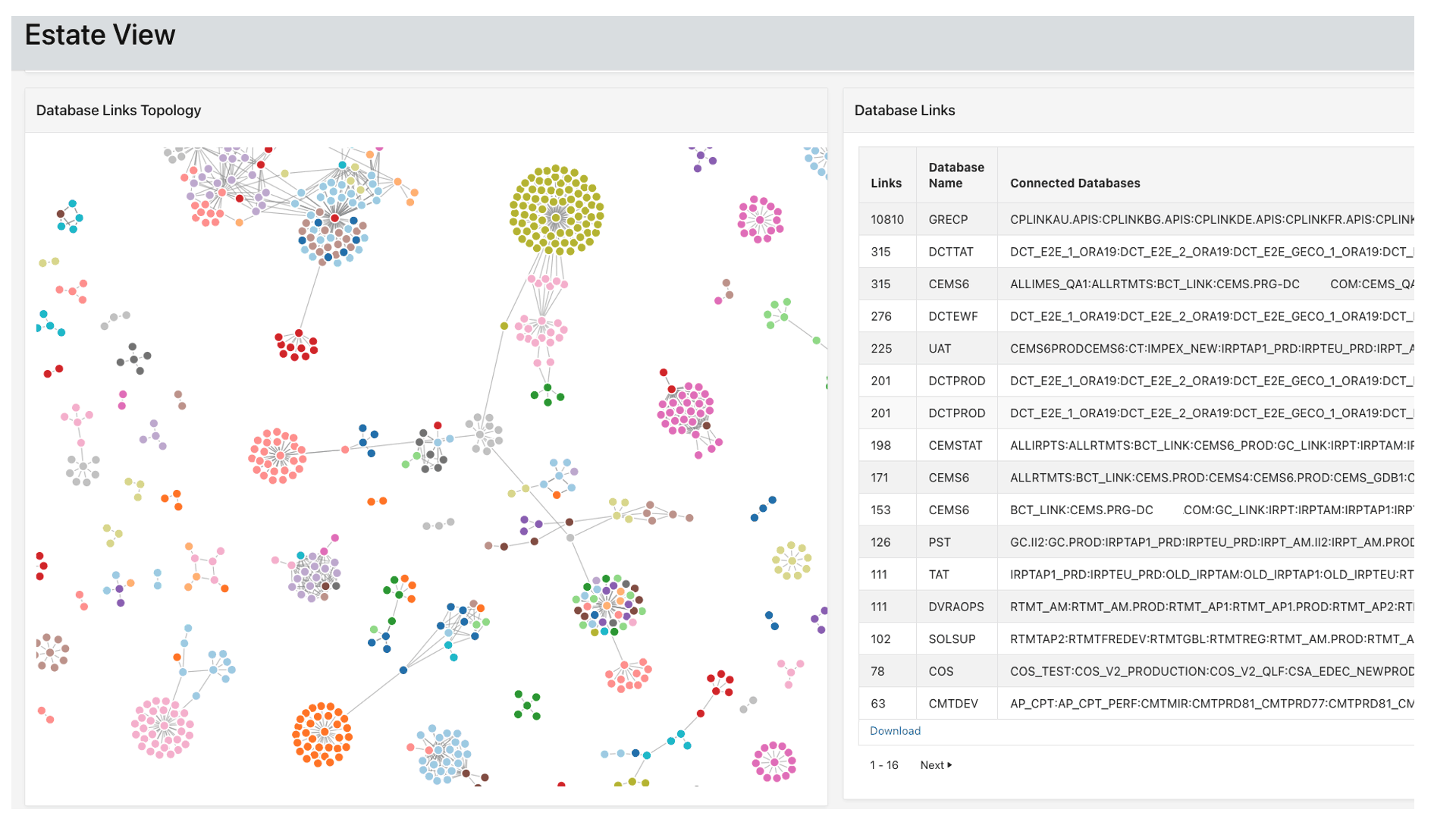The image size is (1456, 819).
Task: Select the PST database row
Action: [x=939, y=542]
